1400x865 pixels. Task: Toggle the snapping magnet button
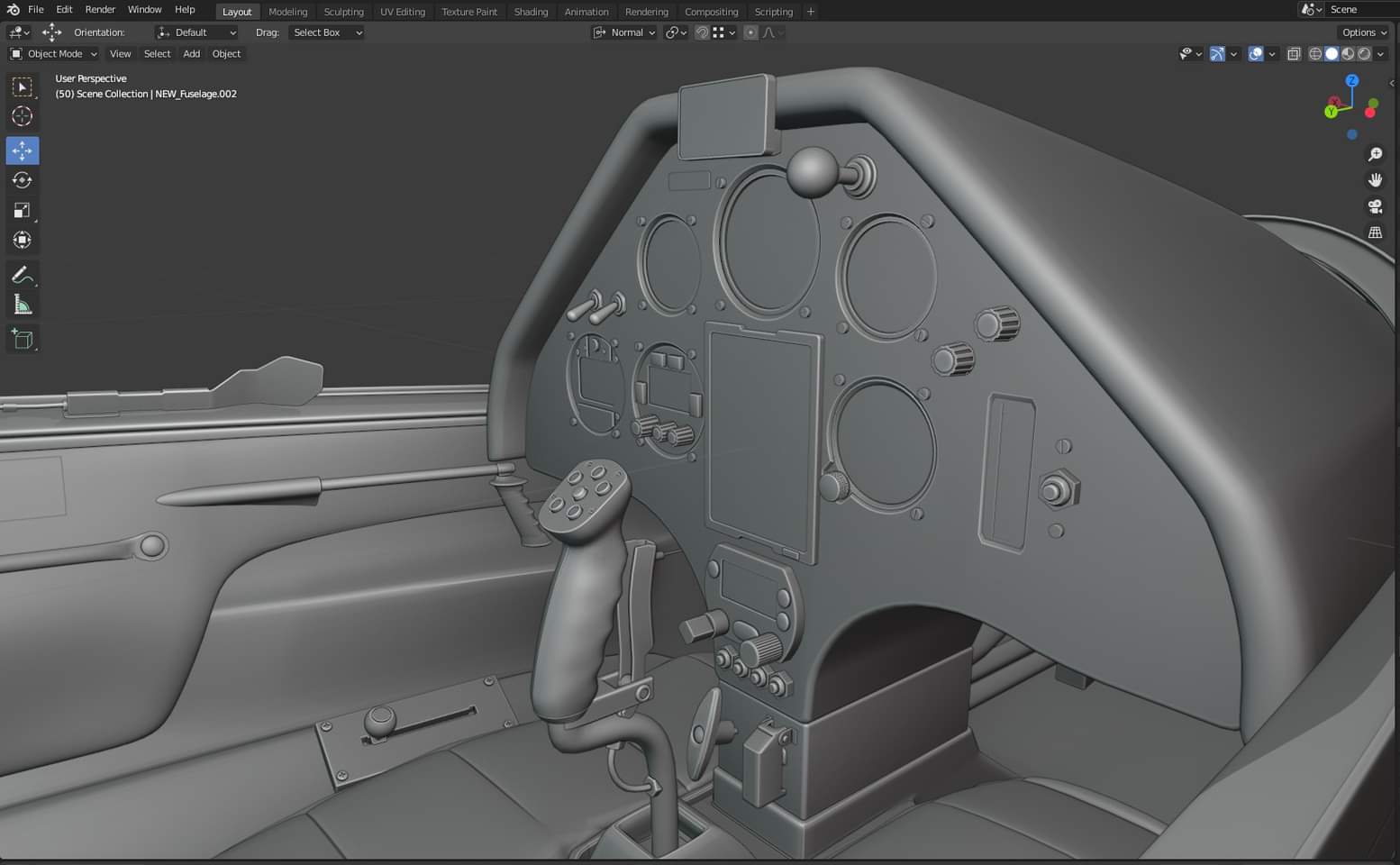coord(701,32)
